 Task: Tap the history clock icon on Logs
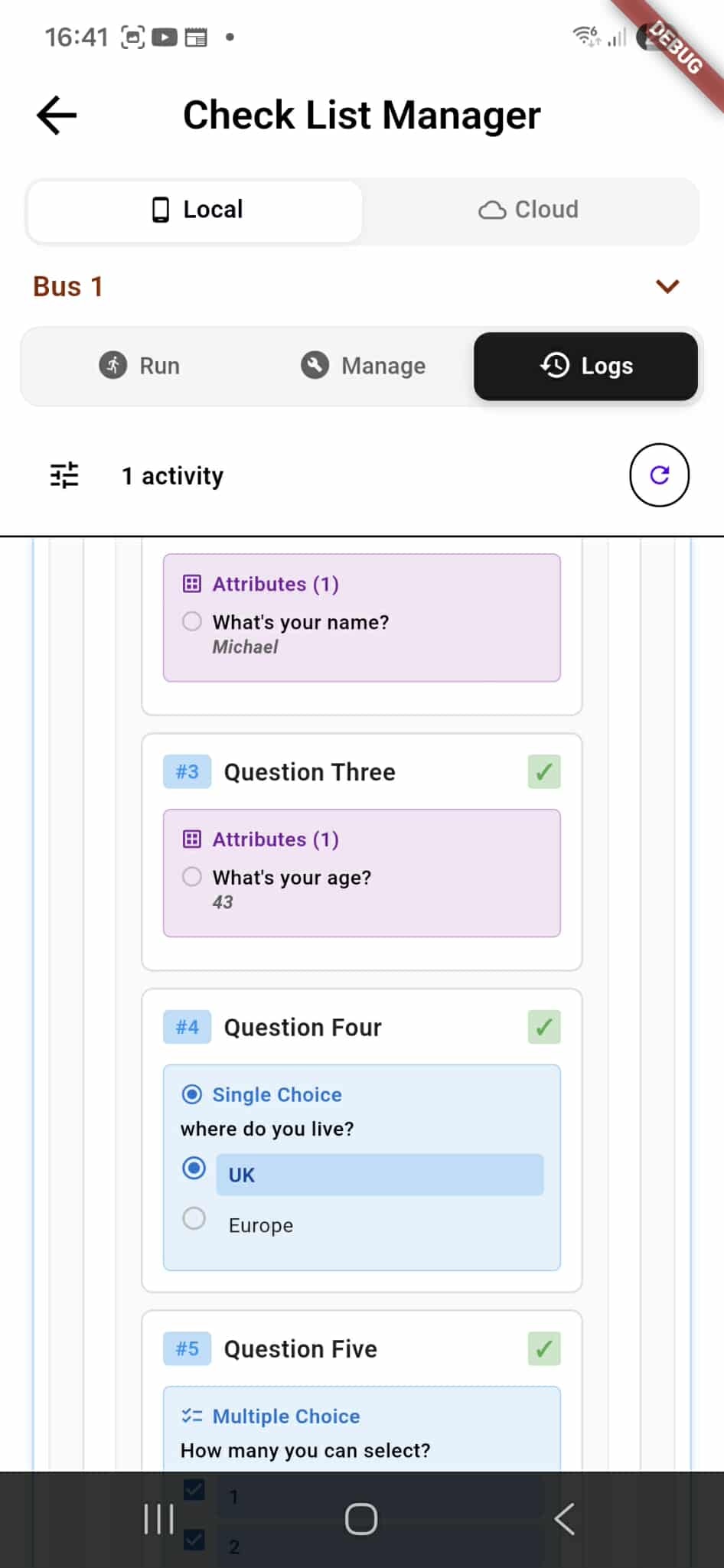point(556,366)
